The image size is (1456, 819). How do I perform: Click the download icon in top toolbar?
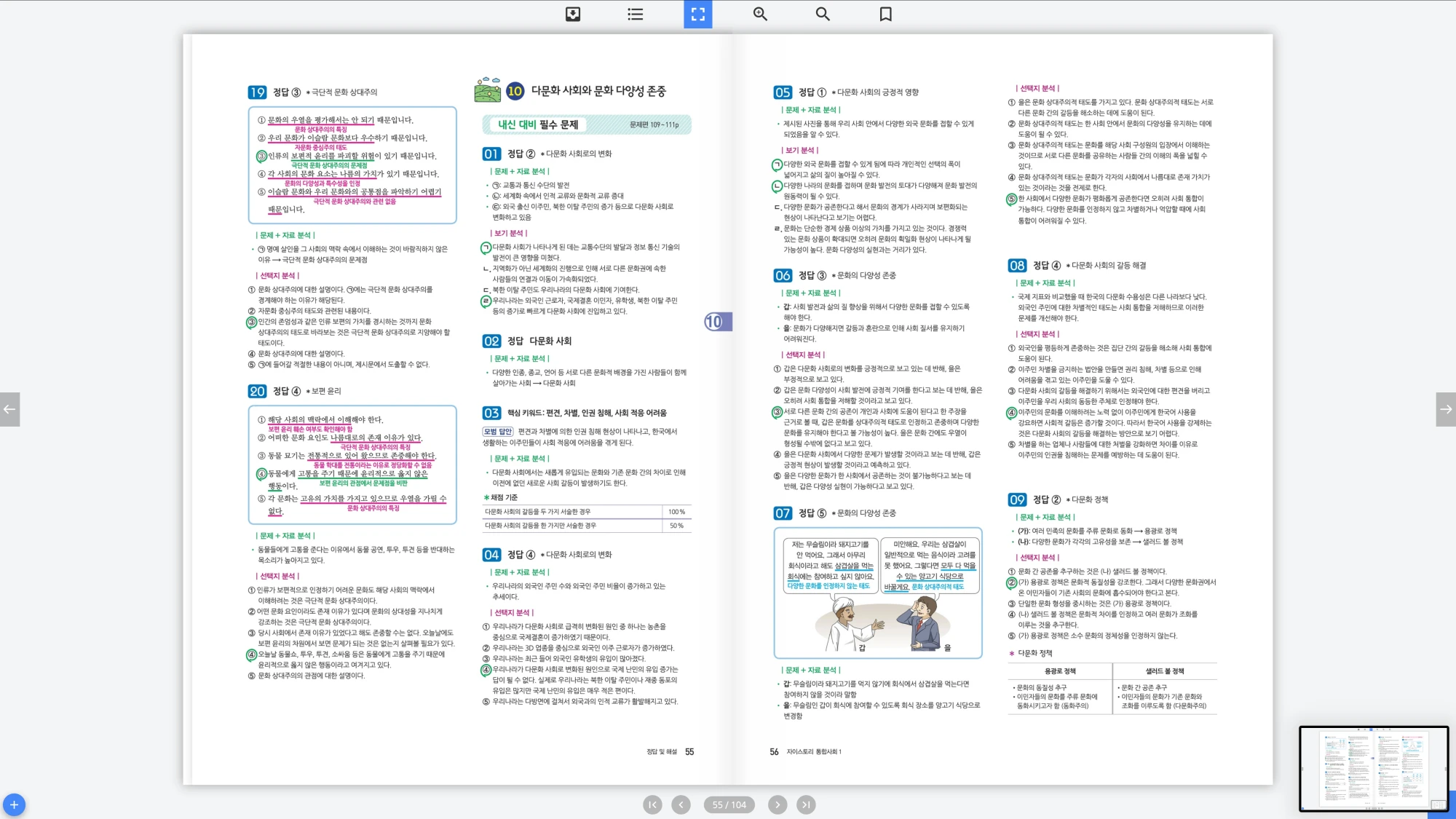(x=573, y=14)
